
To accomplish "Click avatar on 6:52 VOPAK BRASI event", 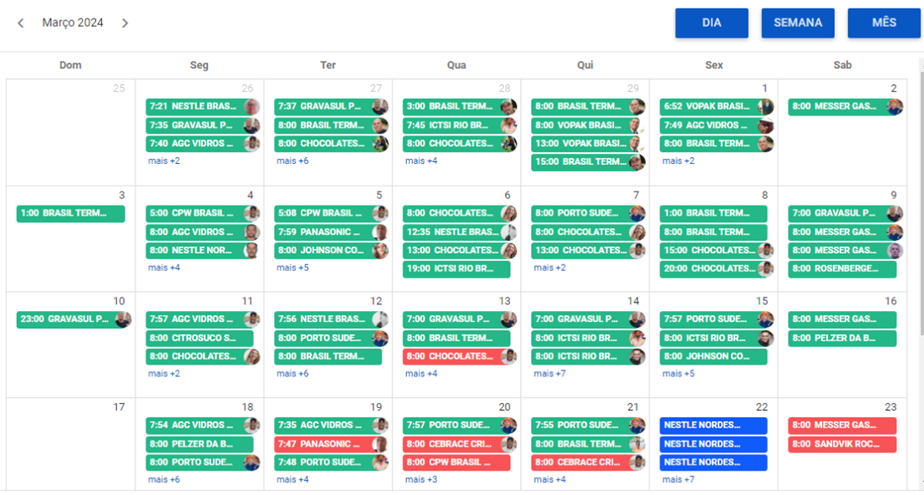I will [x=765, y=107].
